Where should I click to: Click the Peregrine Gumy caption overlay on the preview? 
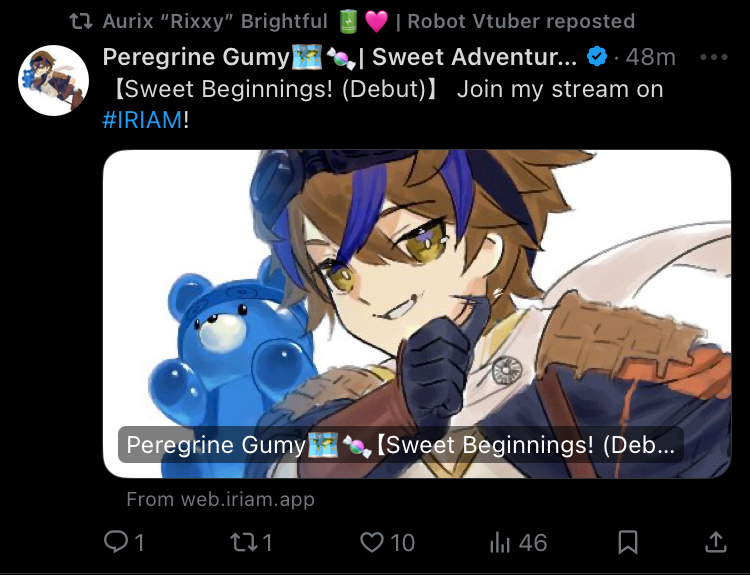click(401, 445)
